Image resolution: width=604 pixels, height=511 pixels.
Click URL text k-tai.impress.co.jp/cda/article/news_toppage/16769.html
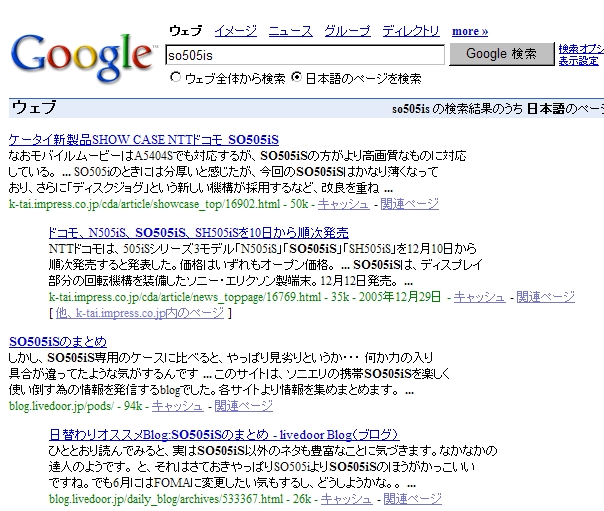pos(185,297)
